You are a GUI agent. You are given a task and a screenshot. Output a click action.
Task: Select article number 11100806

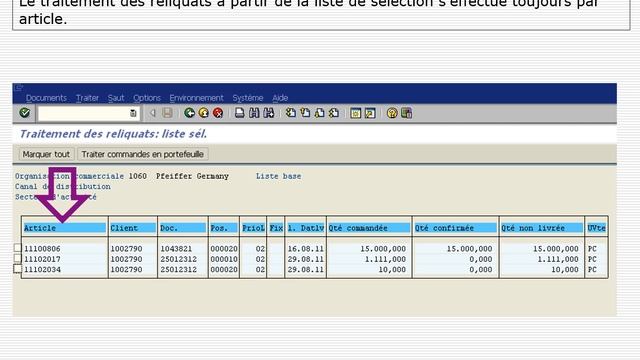(x=42, y=249)
